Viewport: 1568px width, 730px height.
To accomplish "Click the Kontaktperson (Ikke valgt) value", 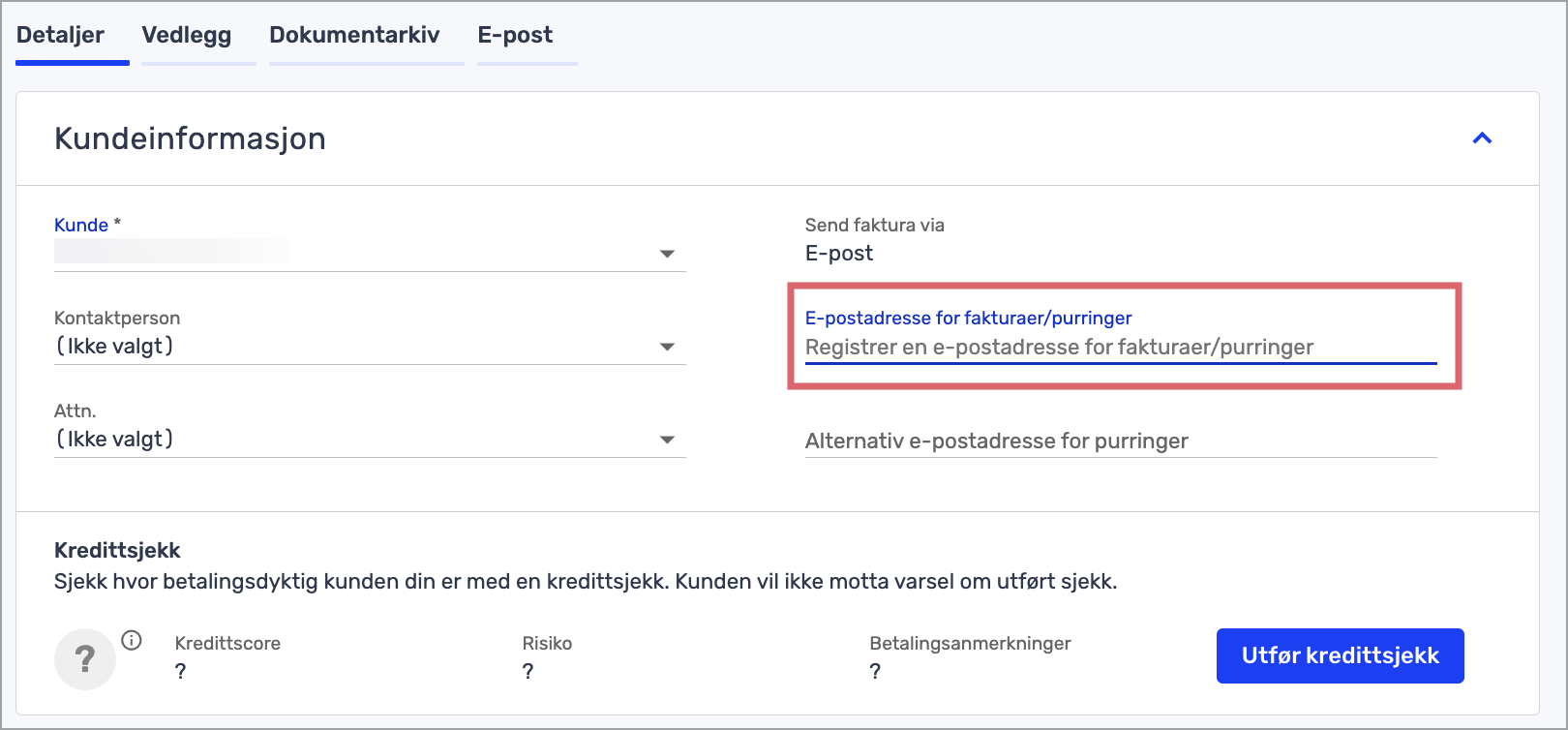I will (114, 346).
